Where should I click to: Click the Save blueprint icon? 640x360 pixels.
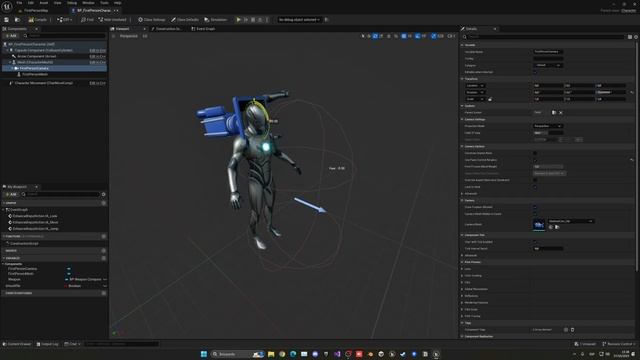(7, 20)
